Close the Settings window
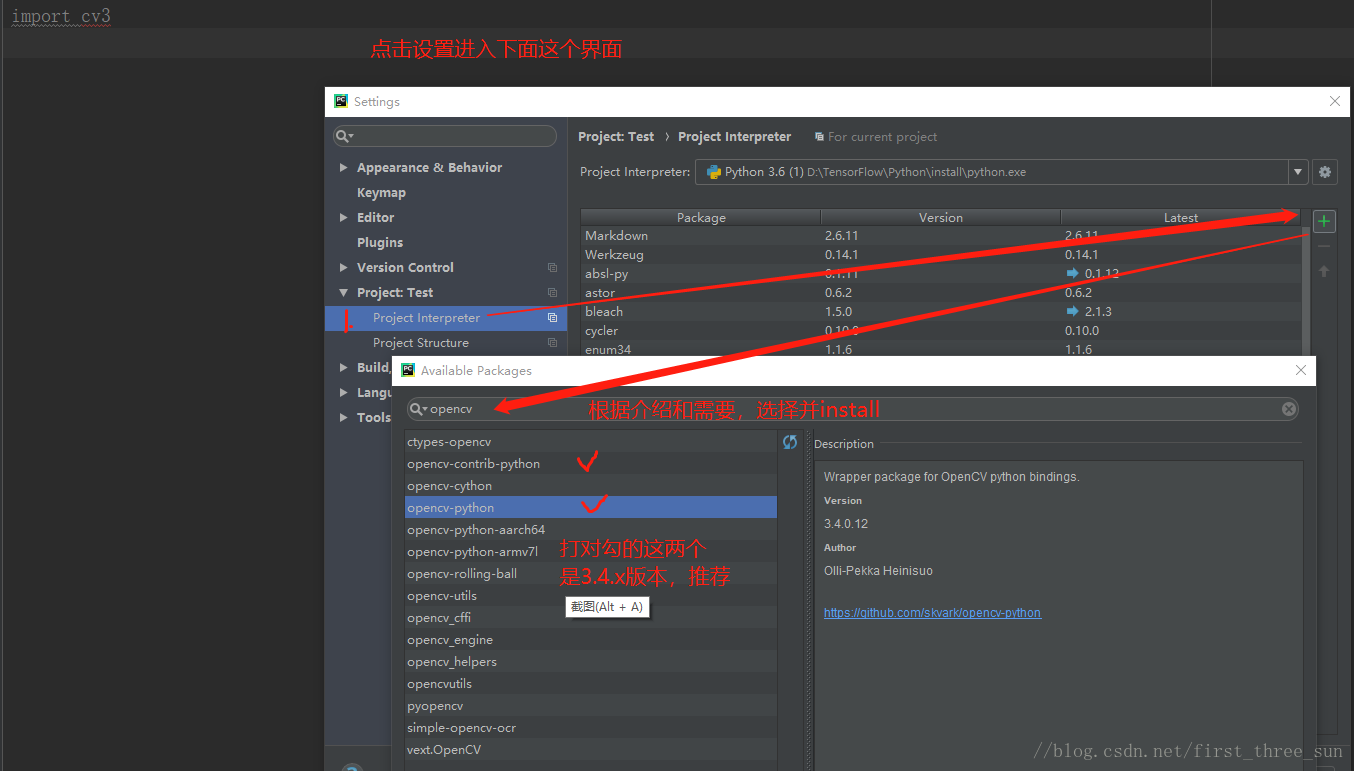This screenshot has height=771, width=1354. [1334, 101]
